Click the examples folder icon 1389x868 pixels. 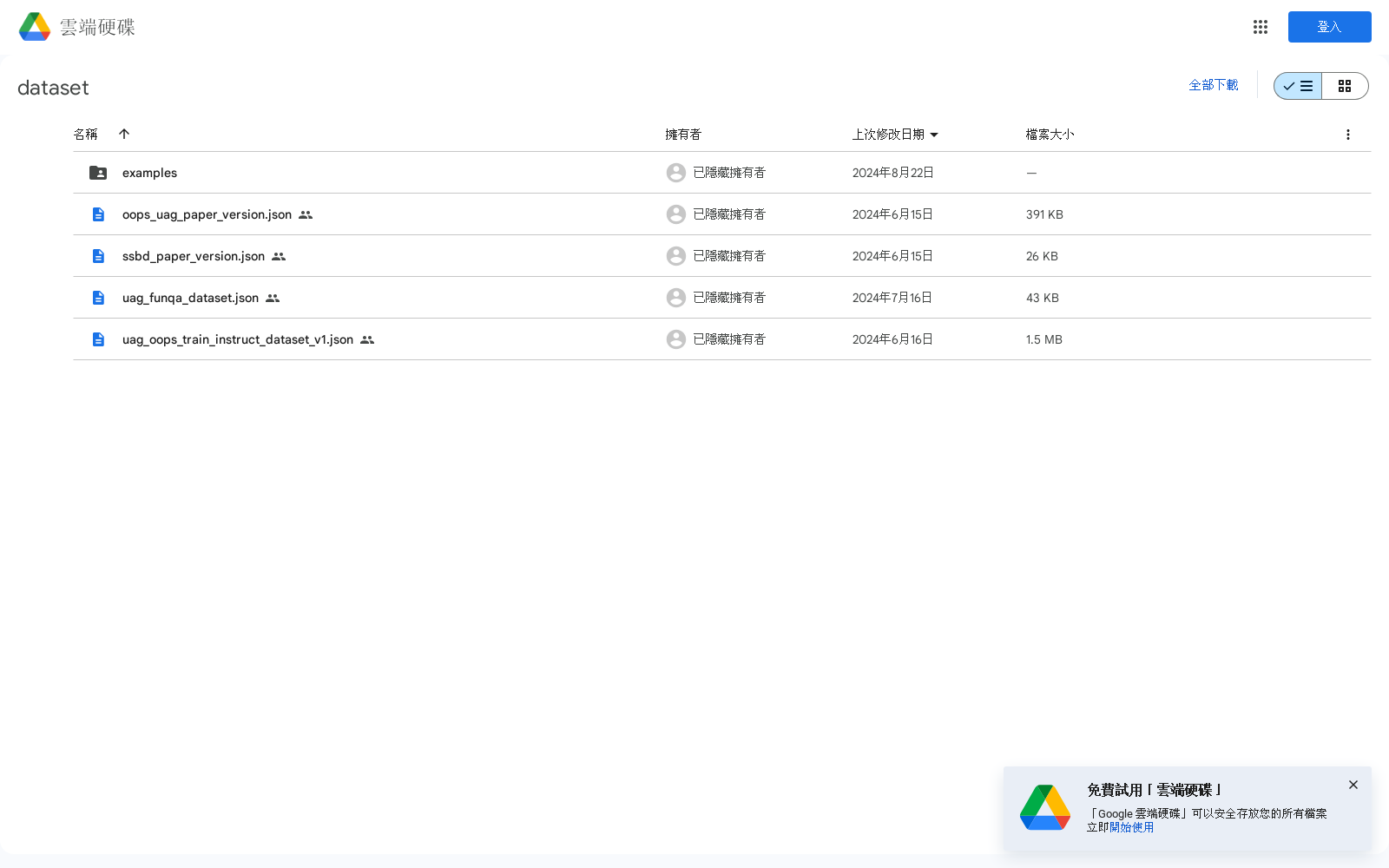point(98,173)
